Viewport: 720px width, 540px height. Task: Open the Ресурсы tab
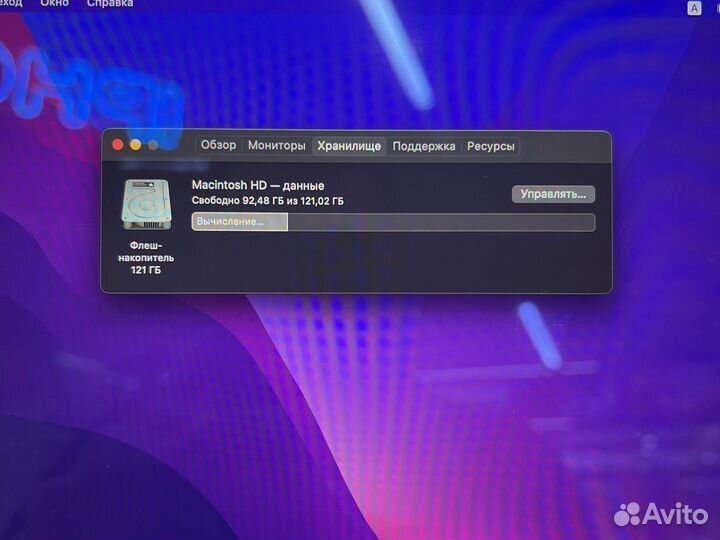[x=491, y=146]
